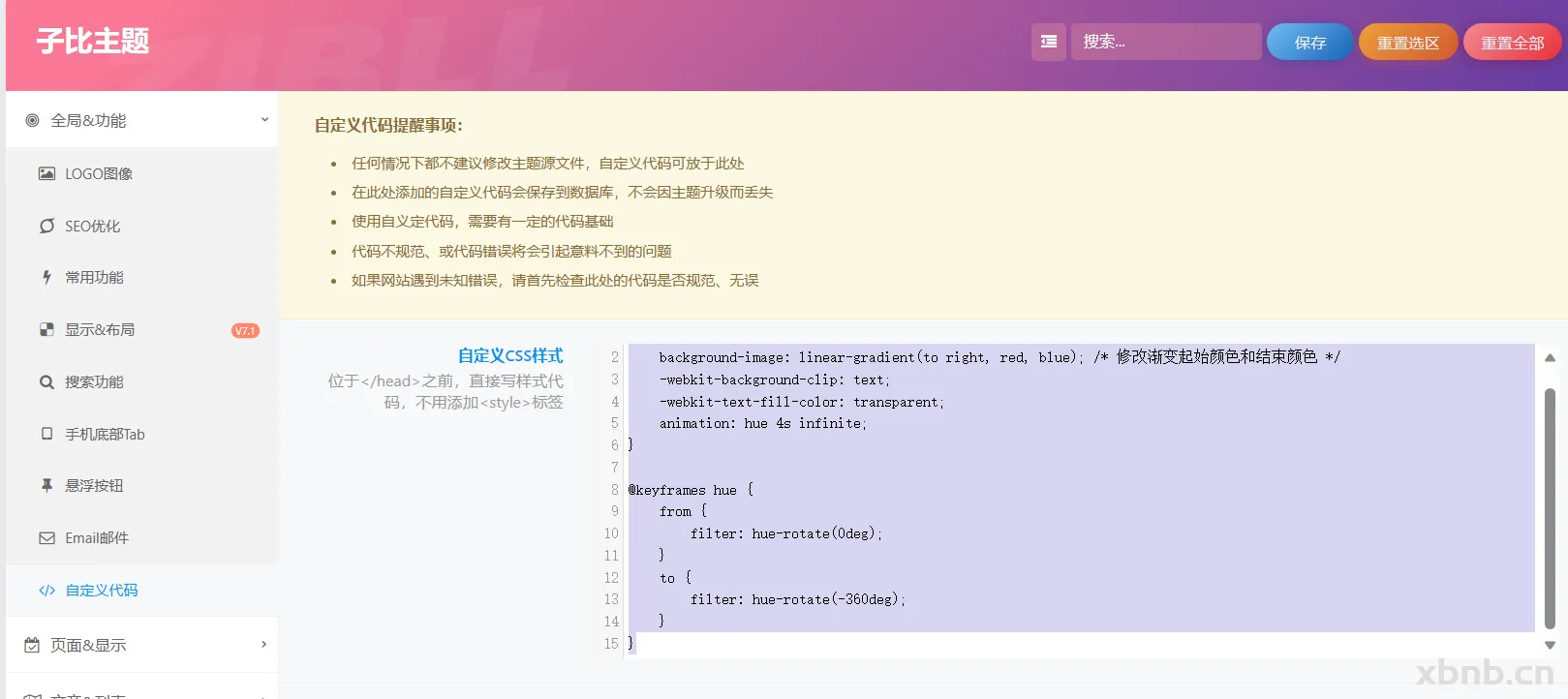This screenshot has width=1568, height=699.
Task: Click the expand-all list icon beside search
Action: [1048, 42]
